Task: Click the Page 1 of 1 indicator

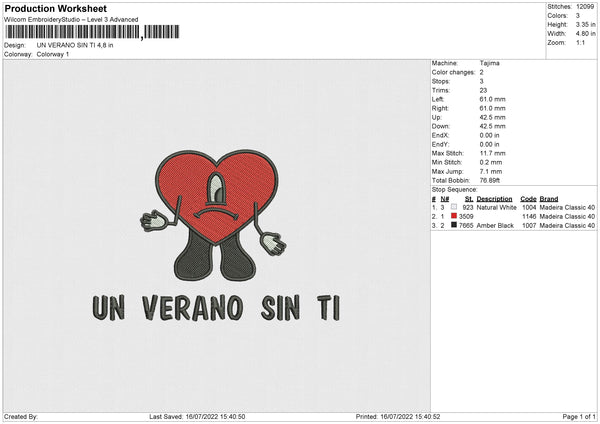Action: pyautogui.click(x=579, y=417)
